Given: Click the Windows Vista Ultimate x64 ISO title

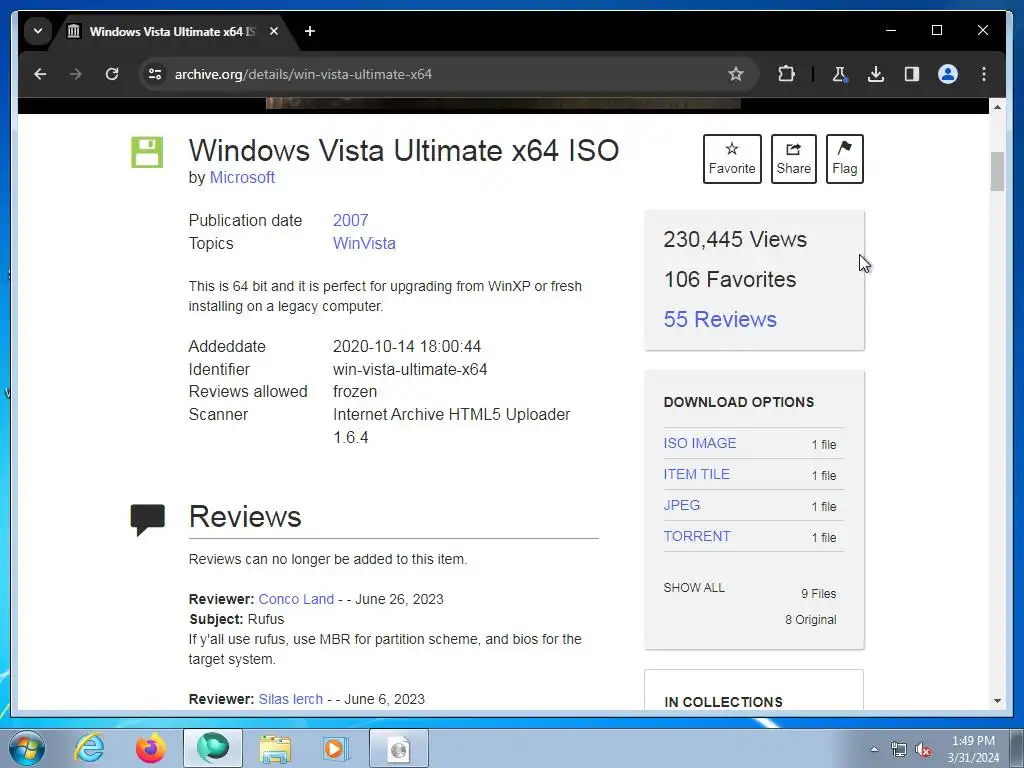Looking at the screenshot, I should (x=404, y=150).
